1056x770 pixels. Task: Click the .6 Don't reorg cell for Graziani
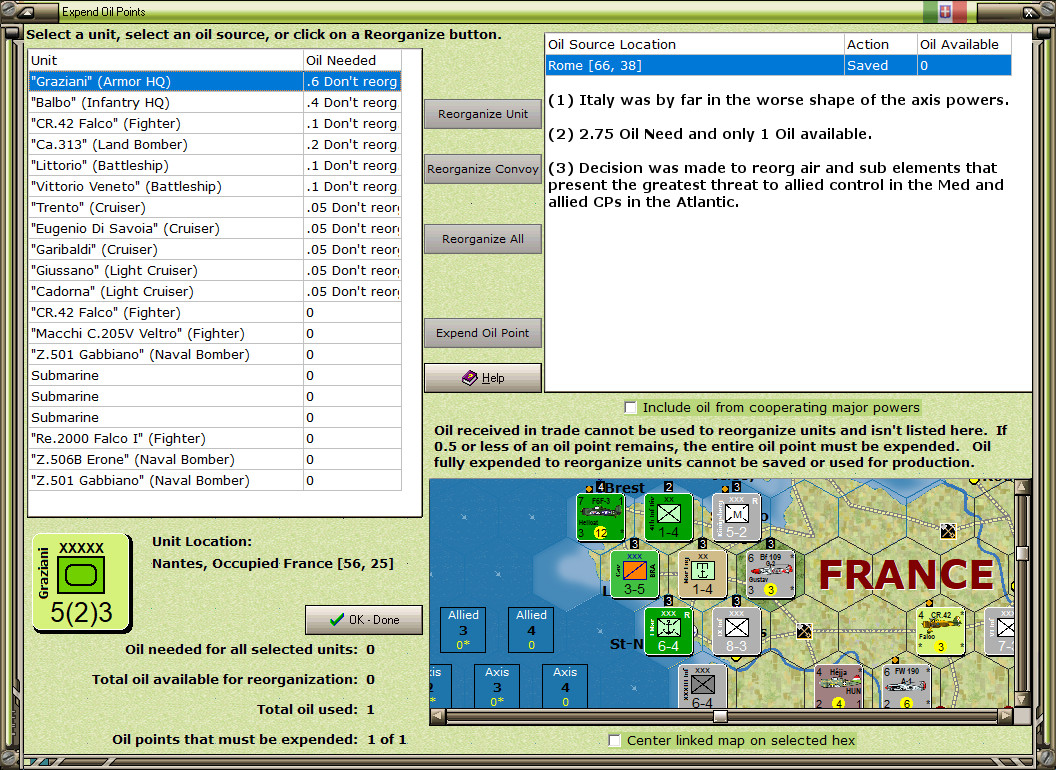pyautogui.click(x=352, y=82)
